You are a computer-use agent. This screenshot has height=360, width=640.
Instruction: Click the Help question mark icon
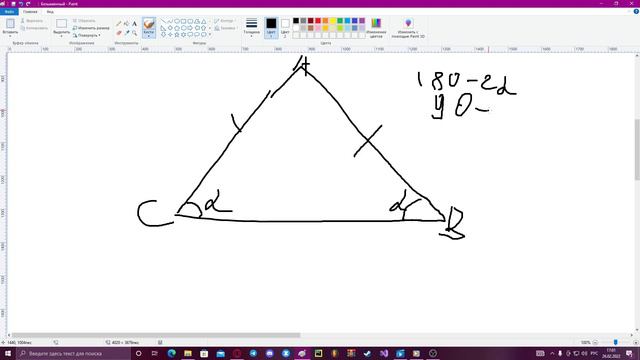pyautogui.click(x=636, y=11)
